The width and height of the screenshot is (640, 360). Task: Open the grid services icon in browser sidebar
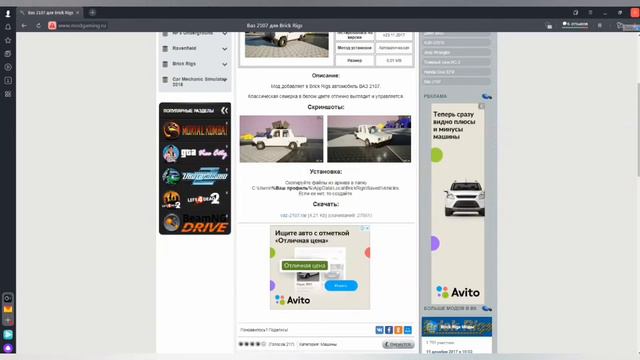[8, 94]
